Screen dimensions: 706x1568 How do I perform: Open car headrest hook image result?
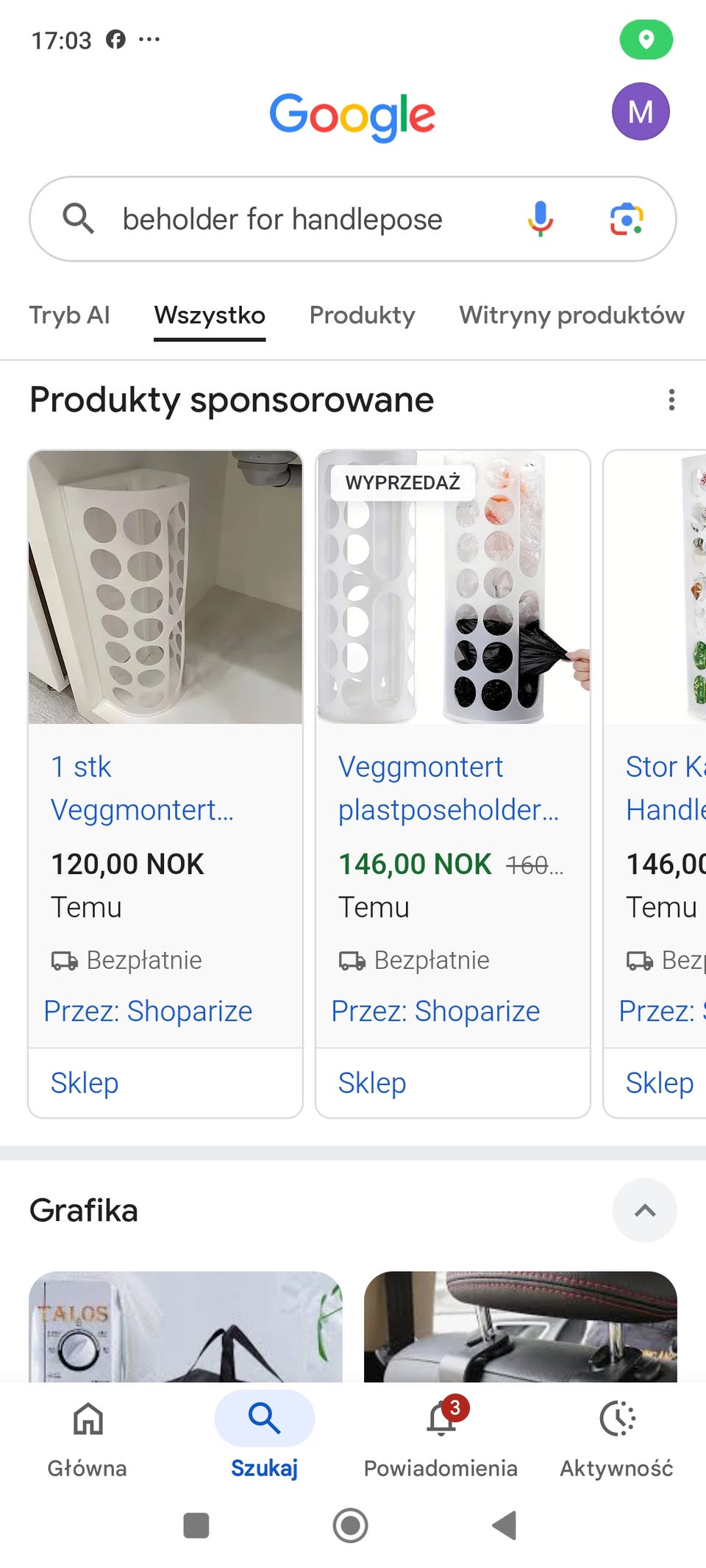521,1326
